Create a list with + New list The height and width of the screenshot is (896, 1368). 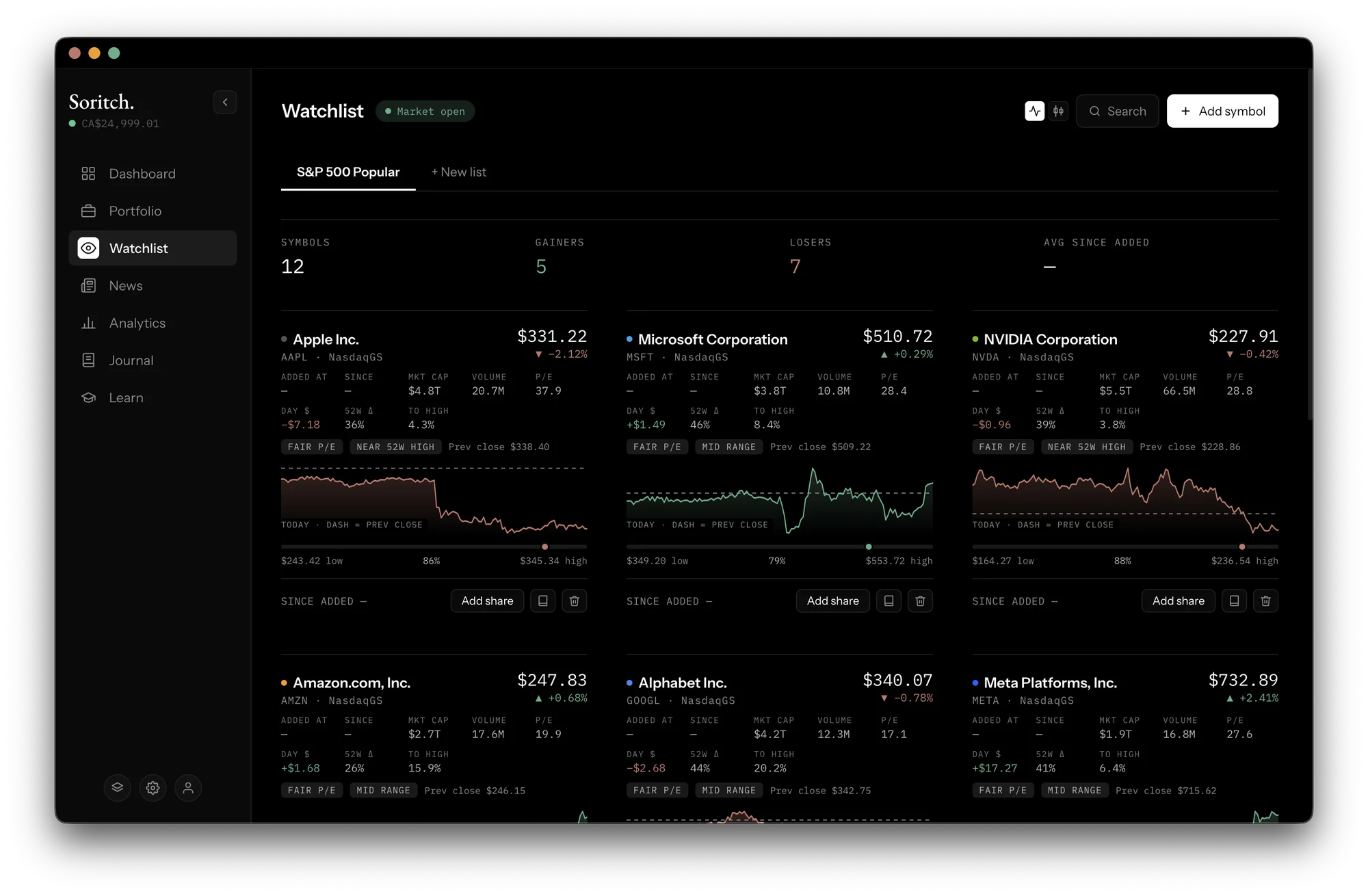[x=459, y=172]
